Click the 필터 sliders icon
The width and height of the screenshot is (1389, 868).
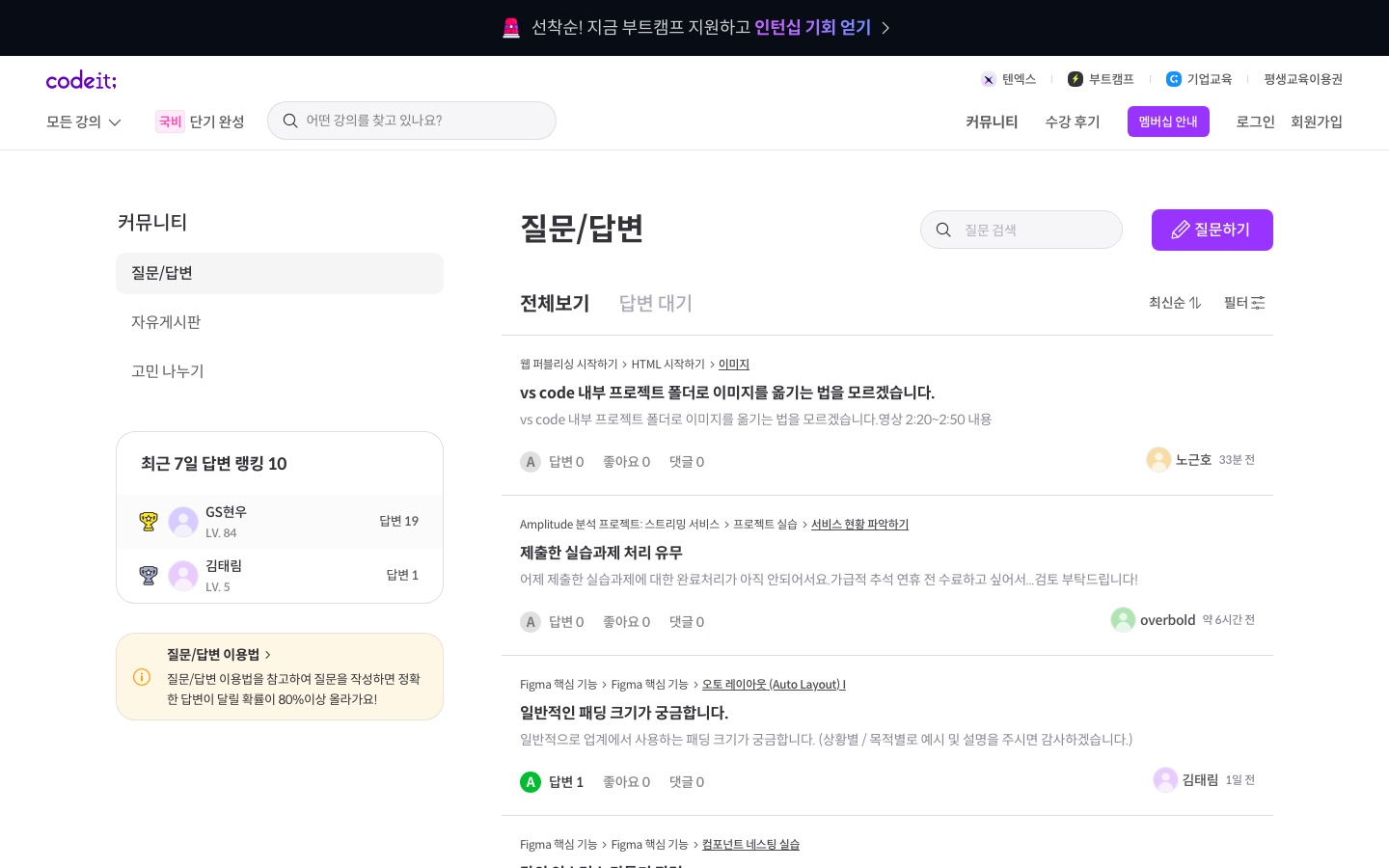(1258, 303)
